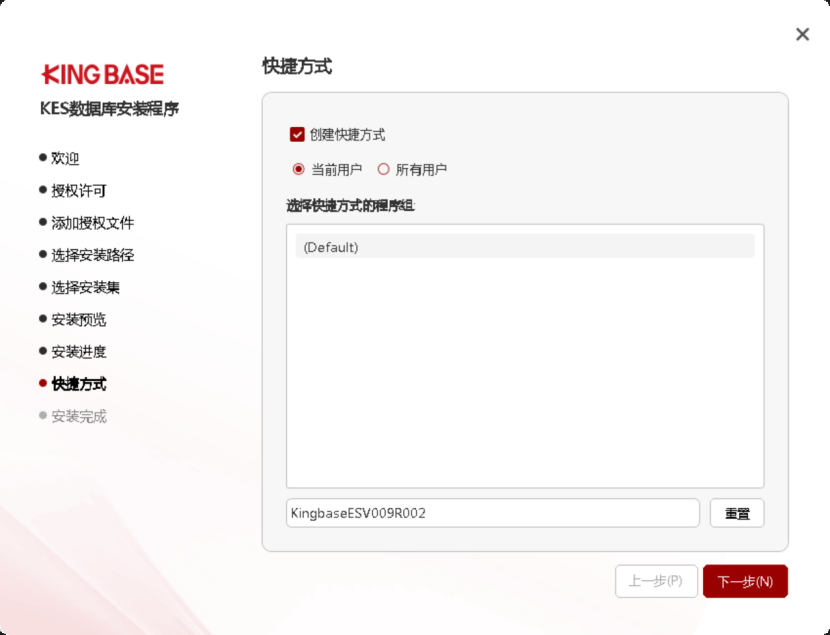Click the Kingbase logo
Image resolution: width=830 pixels, height=635 pixels.
pos(102,74)
